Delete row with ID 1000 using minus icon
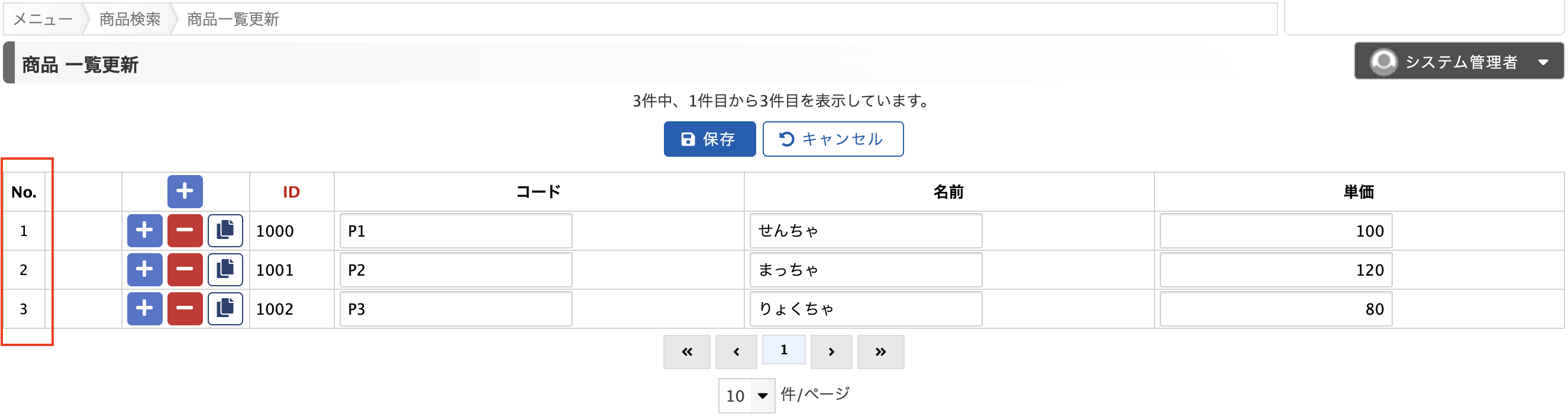The width and height of the screenshot is (1568, 420). 185,231
